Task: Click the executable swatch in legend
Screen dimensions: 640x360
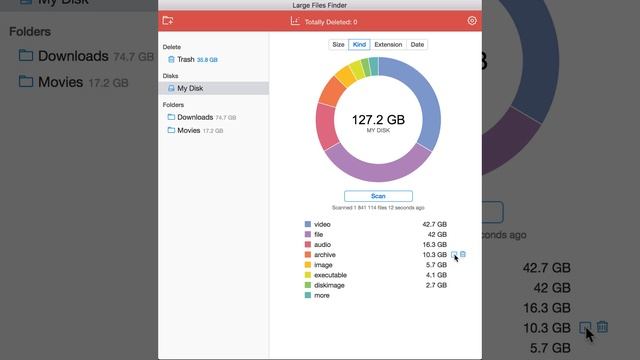Action: (308, 275)
